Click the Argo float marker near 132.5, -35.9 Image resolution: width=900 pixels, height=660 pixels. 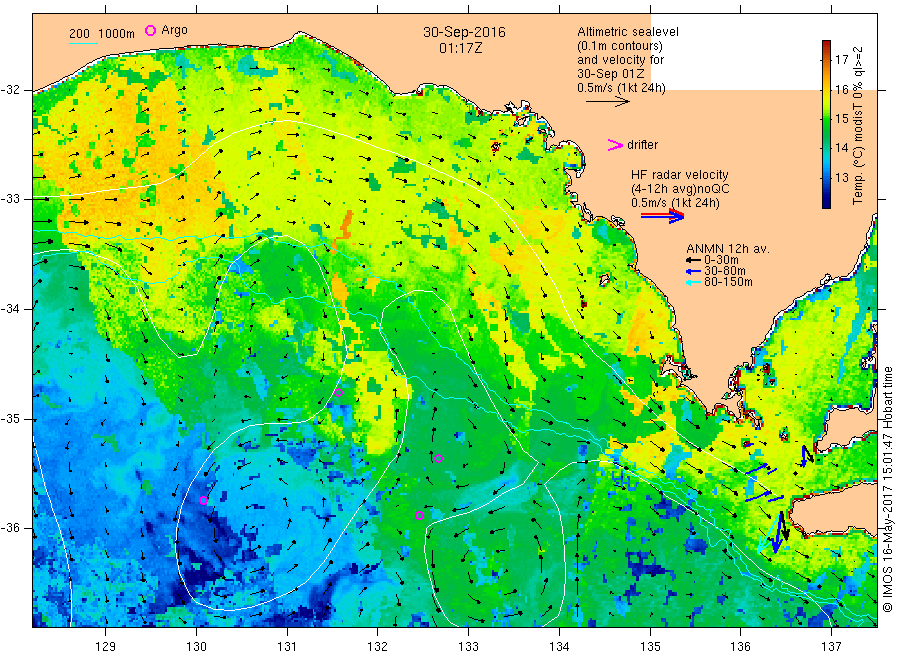coord(420,515)
